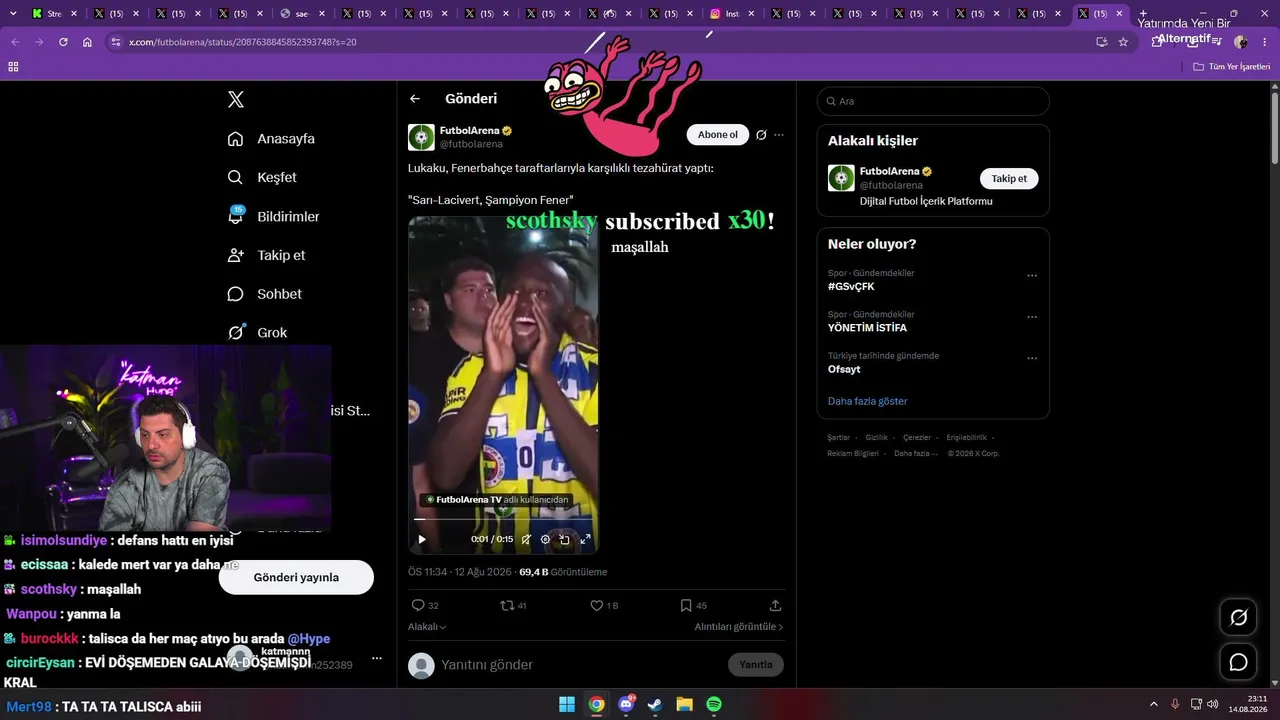Open Bildirimler notifications

(x=273, y=216)
